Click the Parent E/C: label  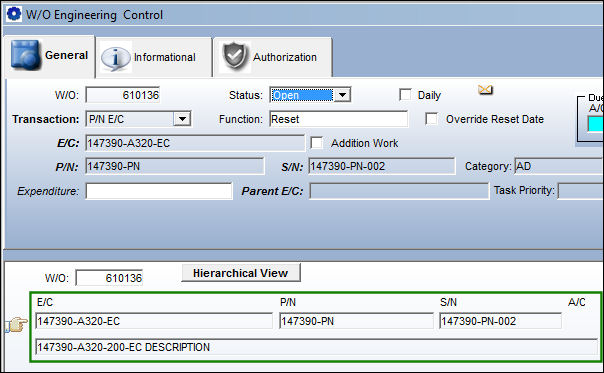point(272,191)
